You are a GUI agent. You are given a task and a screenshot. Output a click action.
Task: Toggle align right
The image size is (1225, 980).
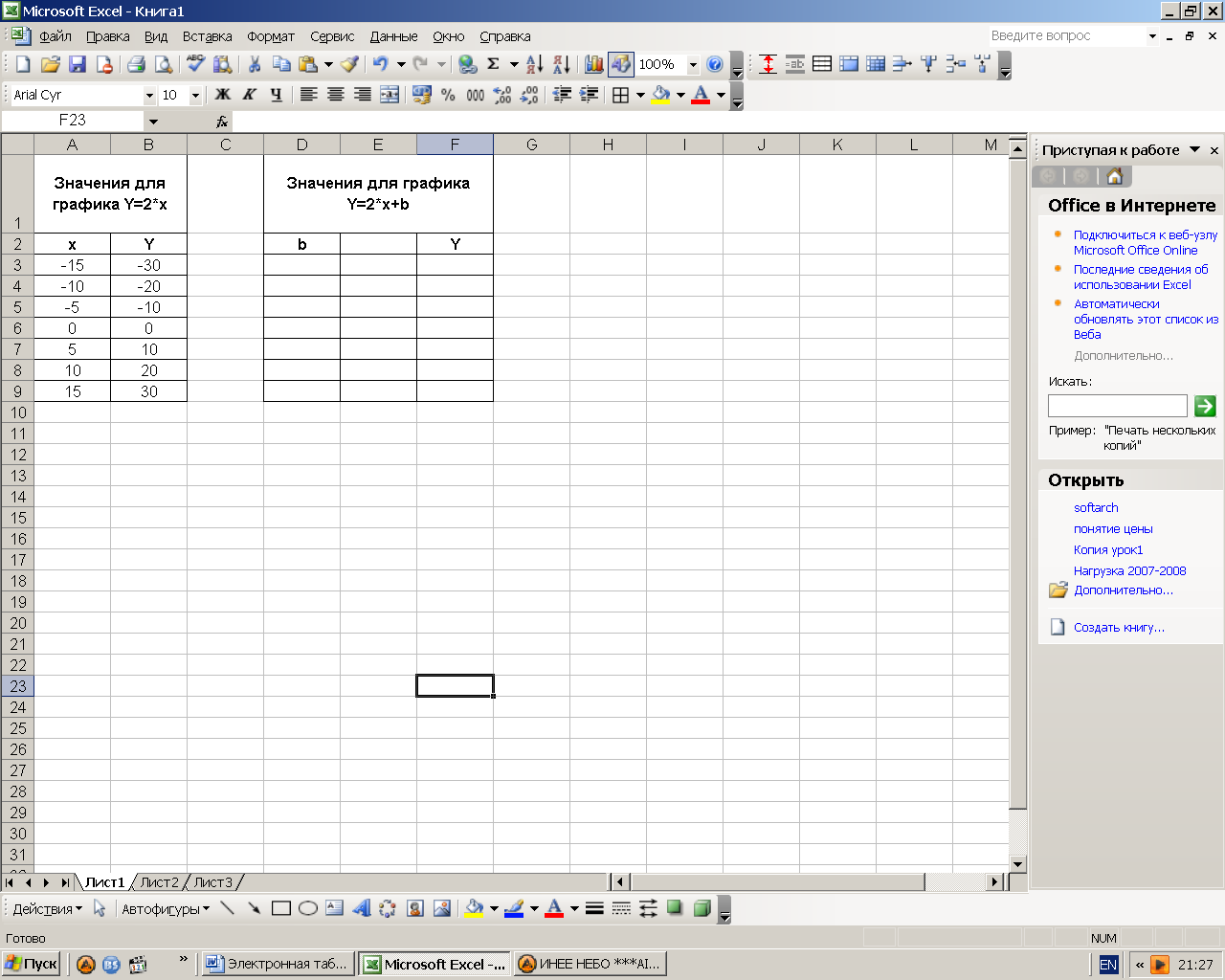click(362, 95)
